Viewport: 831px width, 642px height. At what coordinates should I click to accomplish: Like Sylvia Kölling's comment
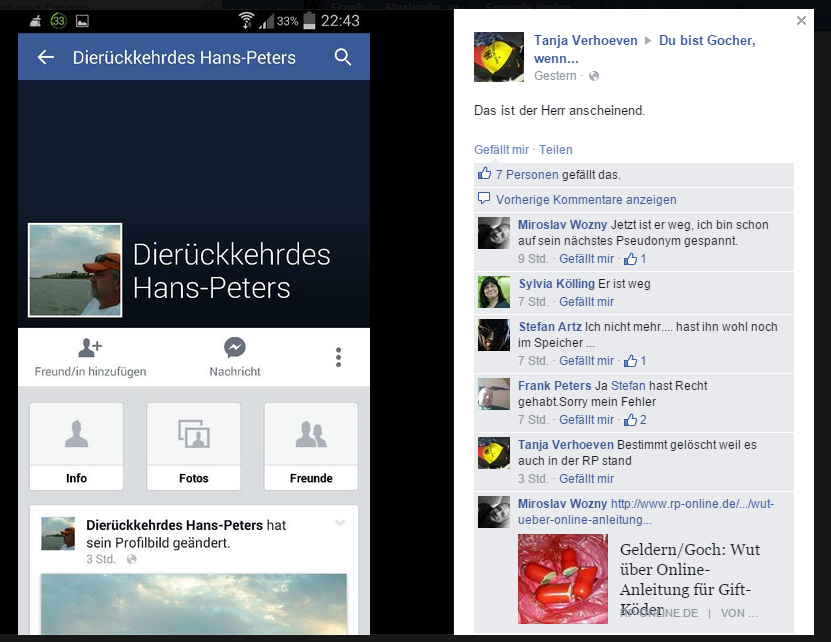pyautogui.click(x=586, y=302)
